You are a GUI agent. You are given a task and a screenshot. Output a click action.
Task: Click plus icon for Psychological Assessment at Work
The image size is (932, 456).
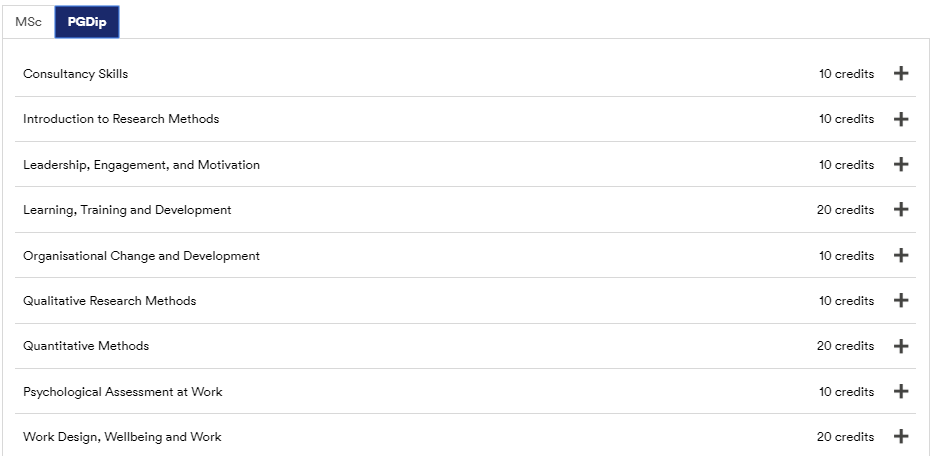pyautogui.click(x=901, y=391)
